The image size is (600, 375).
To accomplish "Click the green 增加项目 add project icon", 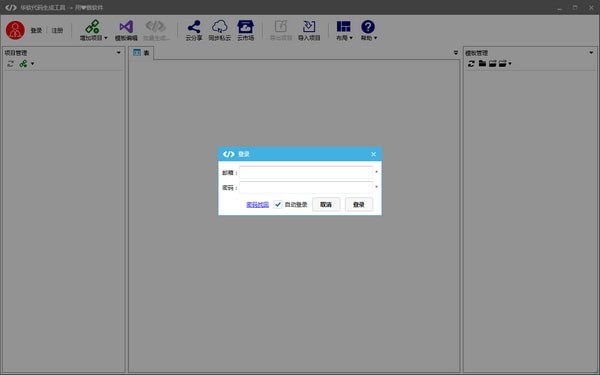I will click(x=92, y=26).
